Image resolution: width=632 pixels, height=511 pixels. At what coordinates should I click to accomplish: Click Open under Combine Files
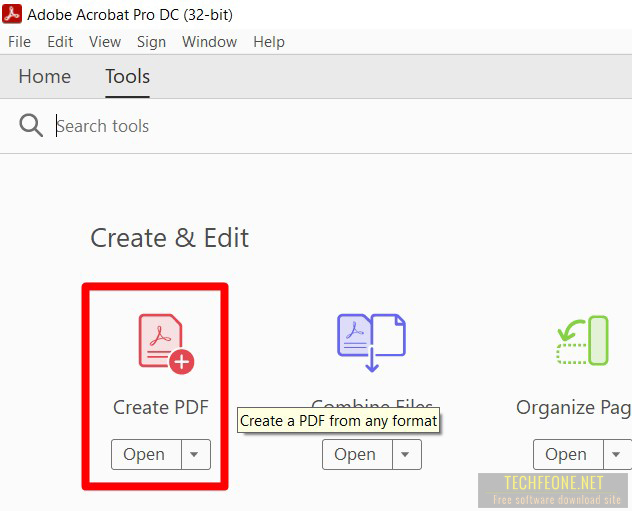(357, 455)
